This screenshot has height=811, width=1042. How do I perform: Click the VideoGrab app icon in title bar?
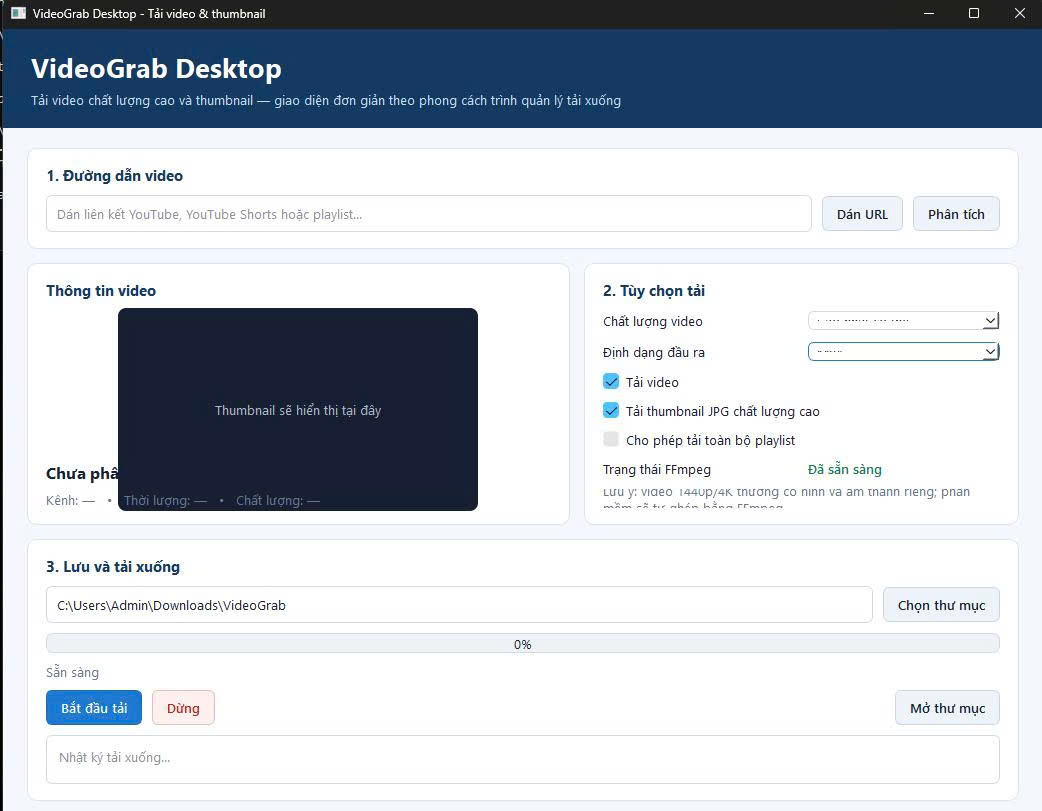pos(19,13)
